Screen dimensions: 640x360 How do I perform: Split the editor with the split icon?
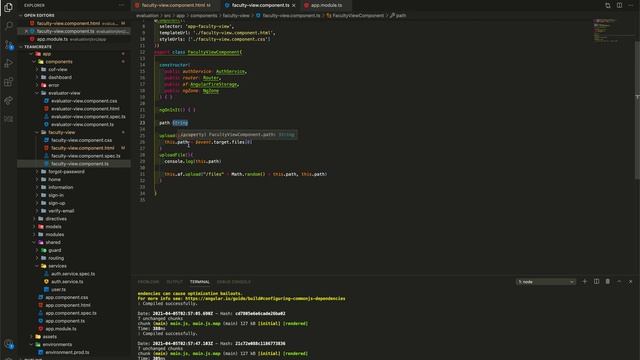619,5
